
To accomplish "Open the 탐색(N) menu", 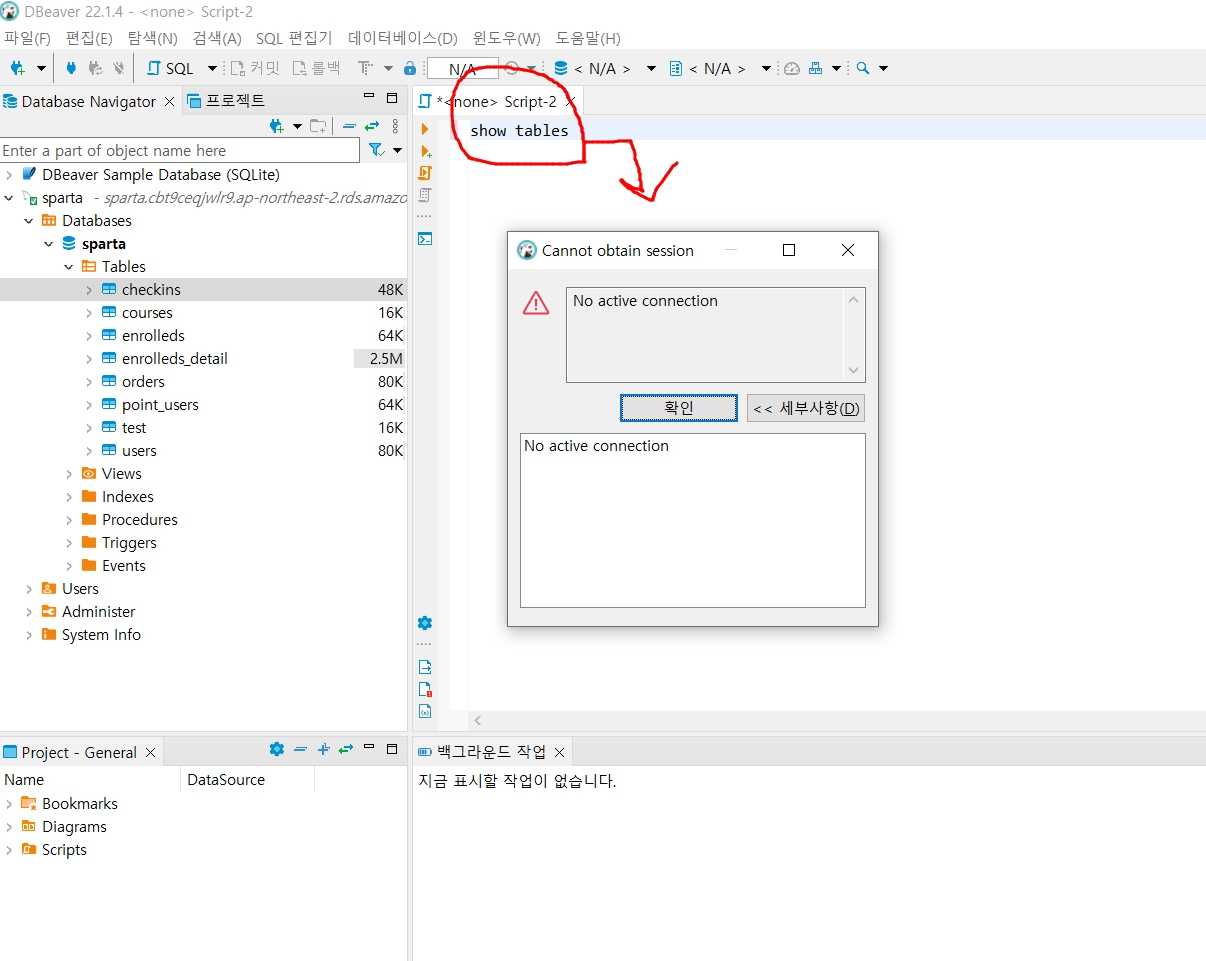I will point(152,38).
